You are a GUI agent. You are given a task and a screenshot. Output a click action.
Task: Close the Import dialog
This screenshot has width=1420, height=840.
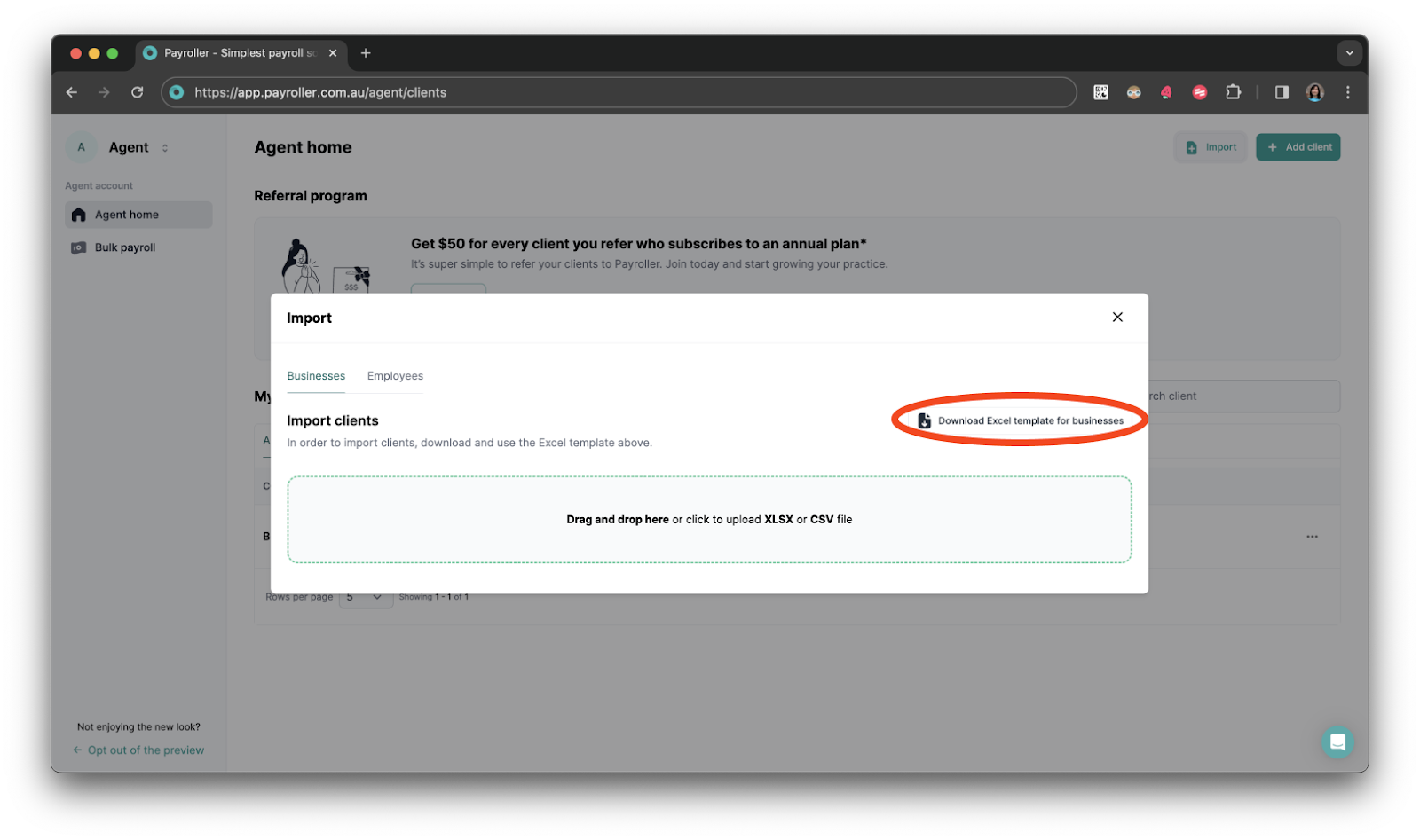(x=1117, y=318)
